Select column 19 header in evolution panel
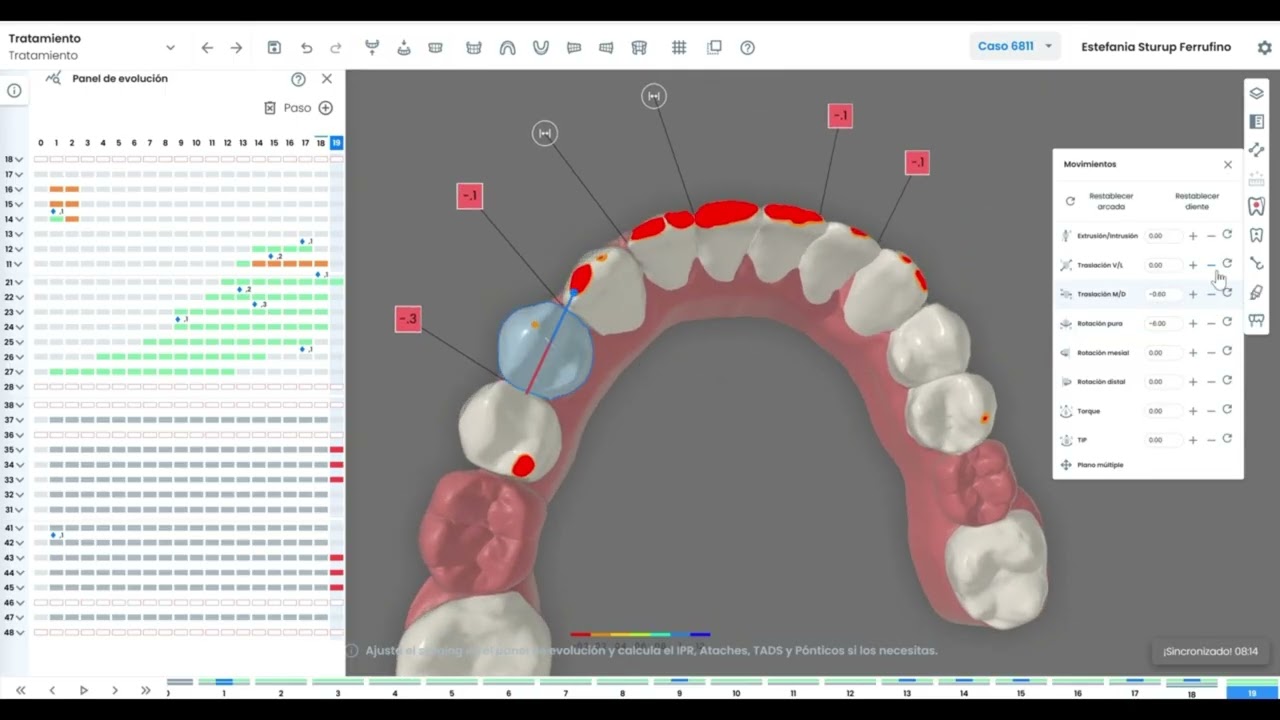The width and height of the screenshot is (1280, 720). (336, 143)
